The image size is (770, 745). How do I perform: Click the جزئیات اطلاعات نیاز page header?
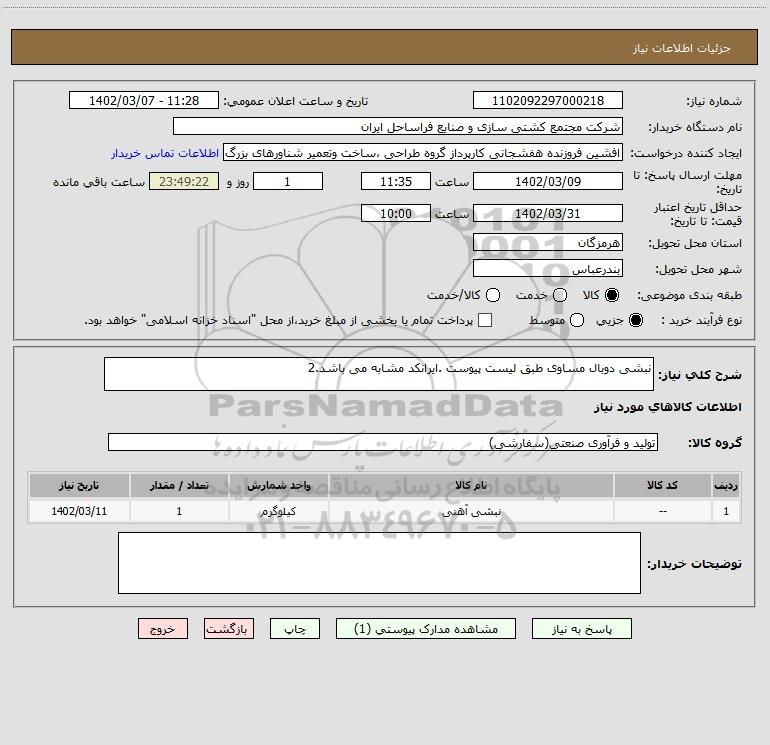pyautogui.click(x=682, y=48)
